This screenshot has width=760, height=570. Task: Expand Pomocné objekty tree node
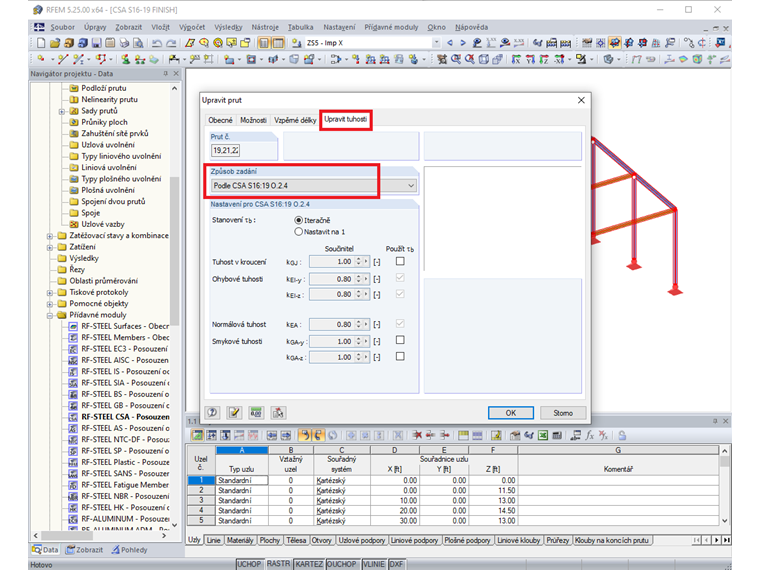tap(49, 304)
